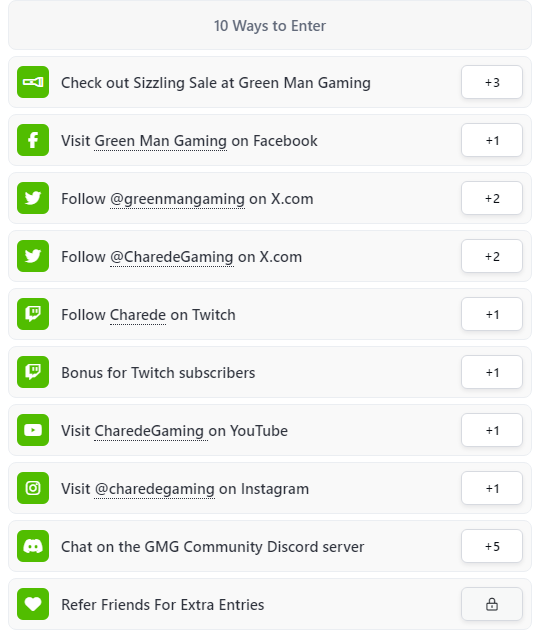This screenshot has height=636, width=540.
Task: Open the Charede Twitch channel link
Action: coord(138,315)
